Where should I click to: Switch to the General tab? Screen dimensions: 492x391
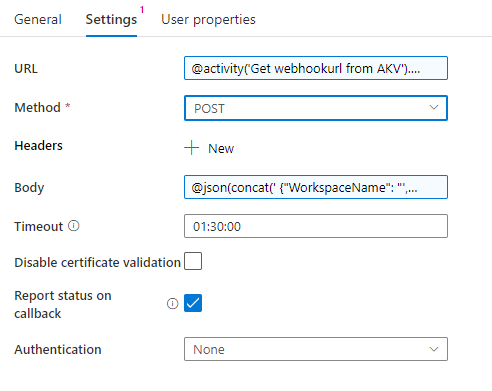coord(38,19)
